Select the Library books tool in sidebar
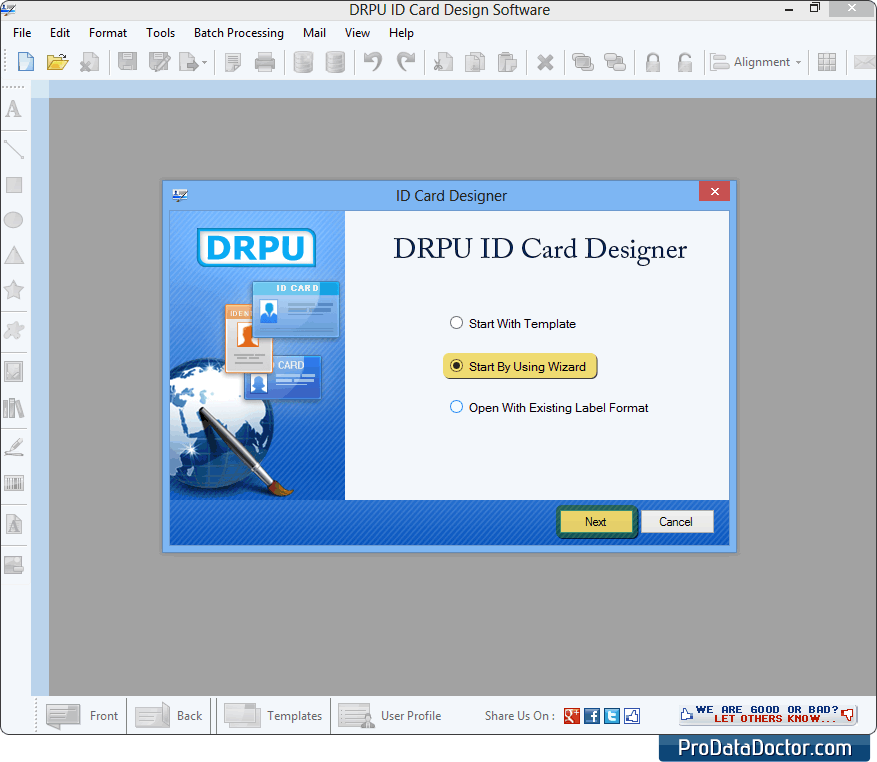 (13, 408)
